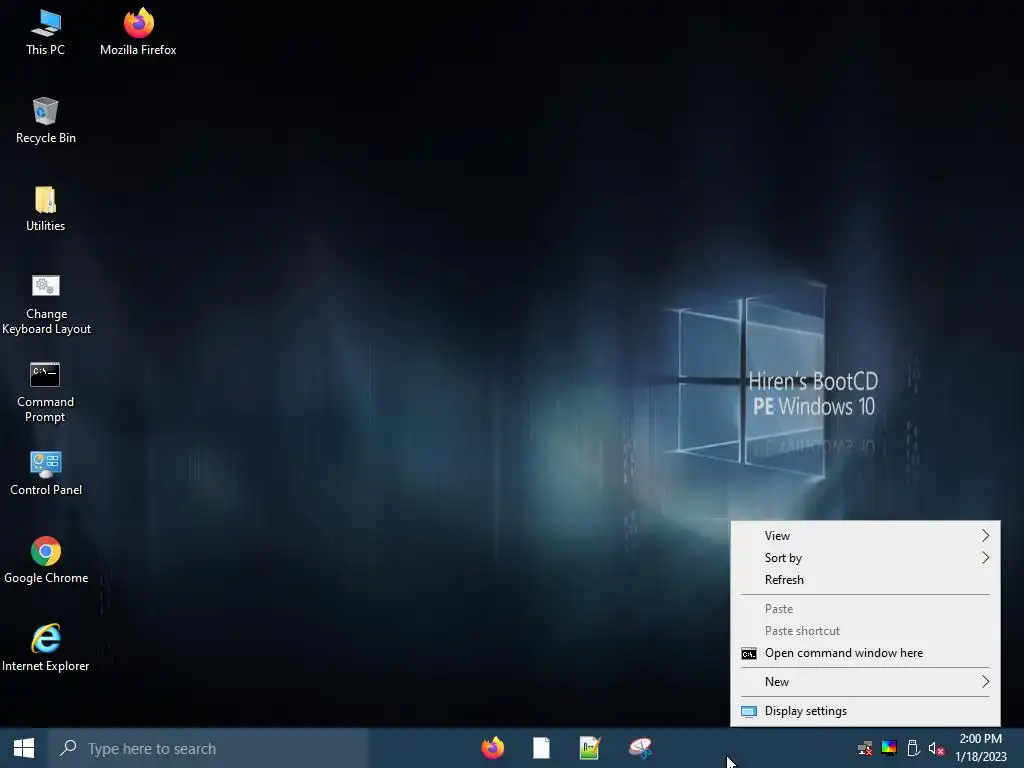
Task: Click the Type here to search box
Action: [x=208, y=748]
